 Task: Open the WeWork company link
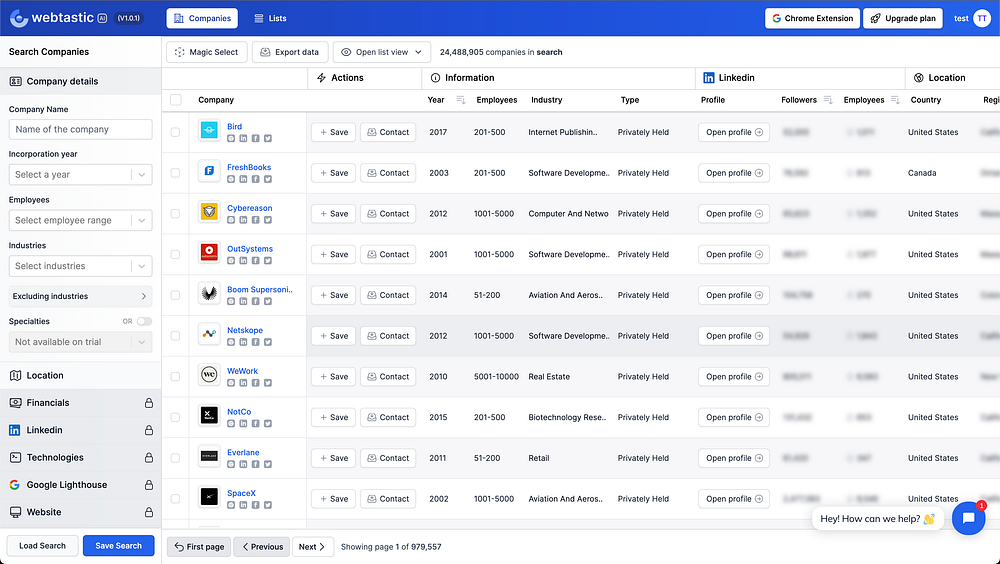point(242,371)
